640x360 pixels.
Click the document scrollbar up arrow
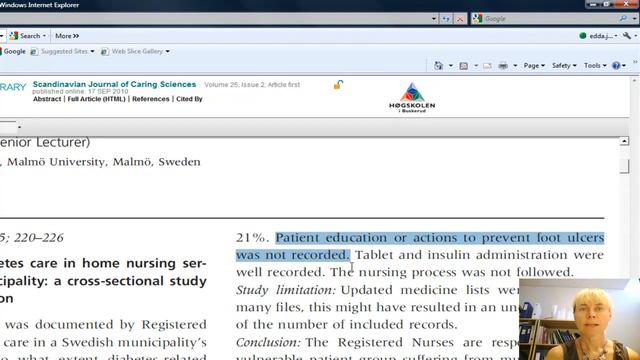pyautogui.click(x=624, y=141)
